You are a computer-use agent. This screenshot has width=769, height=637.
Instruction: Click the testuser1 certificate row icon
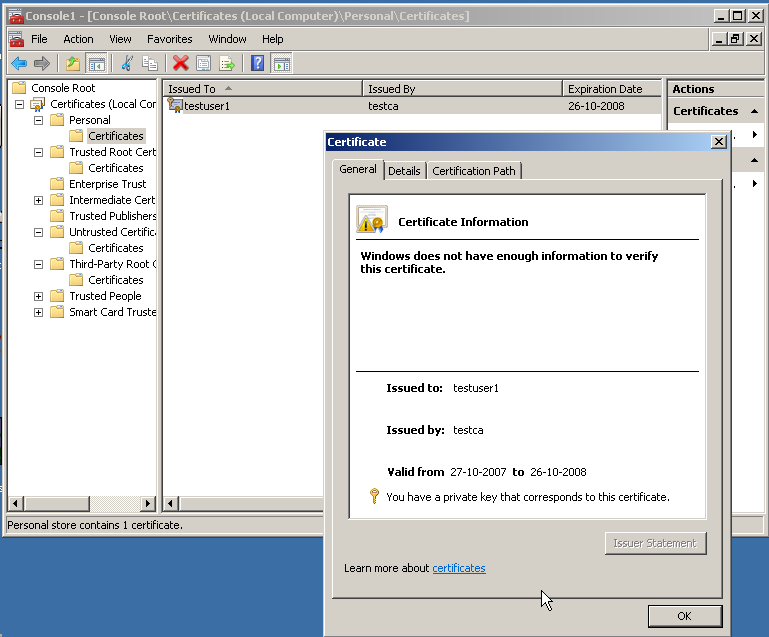click(x=175, y=105)
